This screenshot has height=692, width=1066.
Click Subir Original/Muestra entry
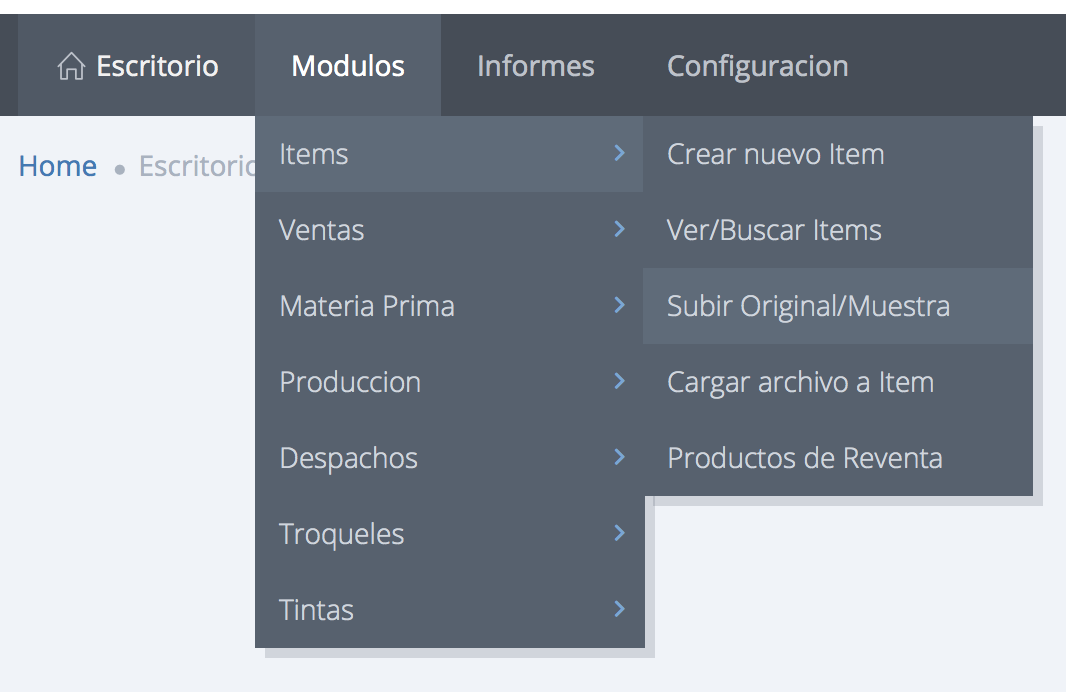point(808,306)
